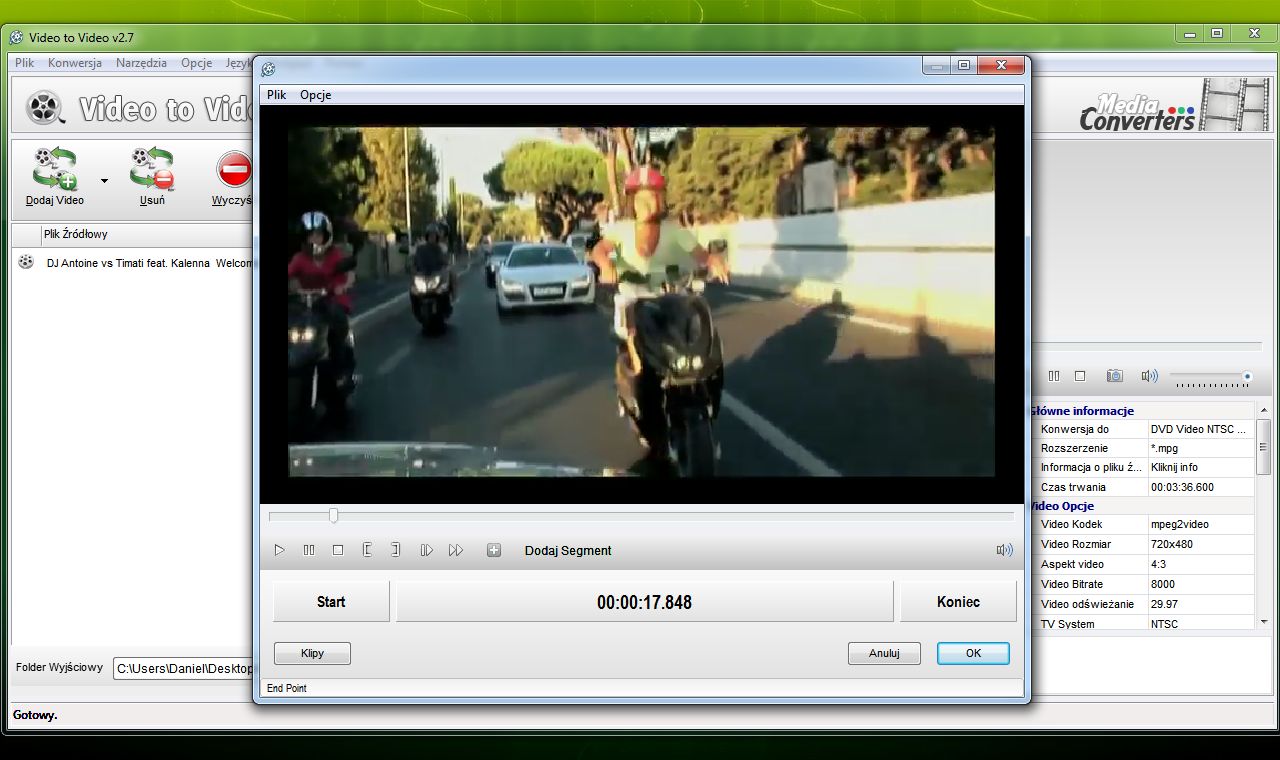Open Opcje menu in trim dialog
Viewport: 1280px width, 760px height.
click(x=316, y=95)
